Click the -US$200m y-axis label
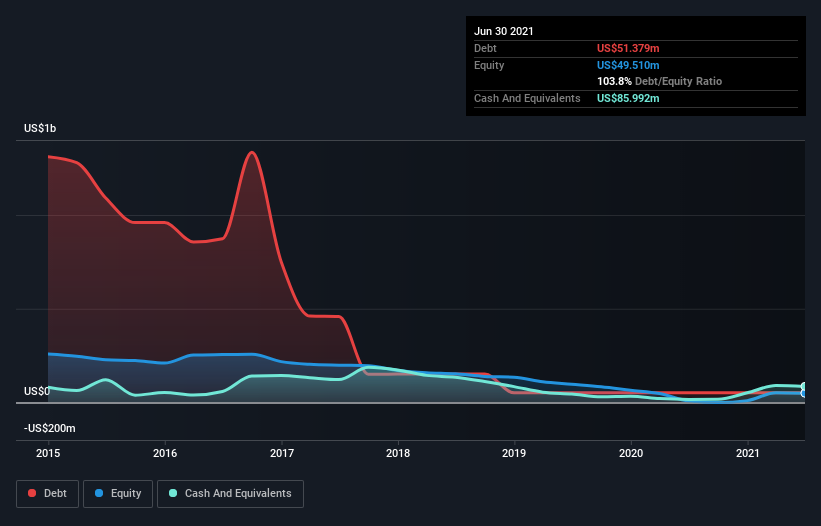This screenshot has height=526, width=821. [50, 428]
